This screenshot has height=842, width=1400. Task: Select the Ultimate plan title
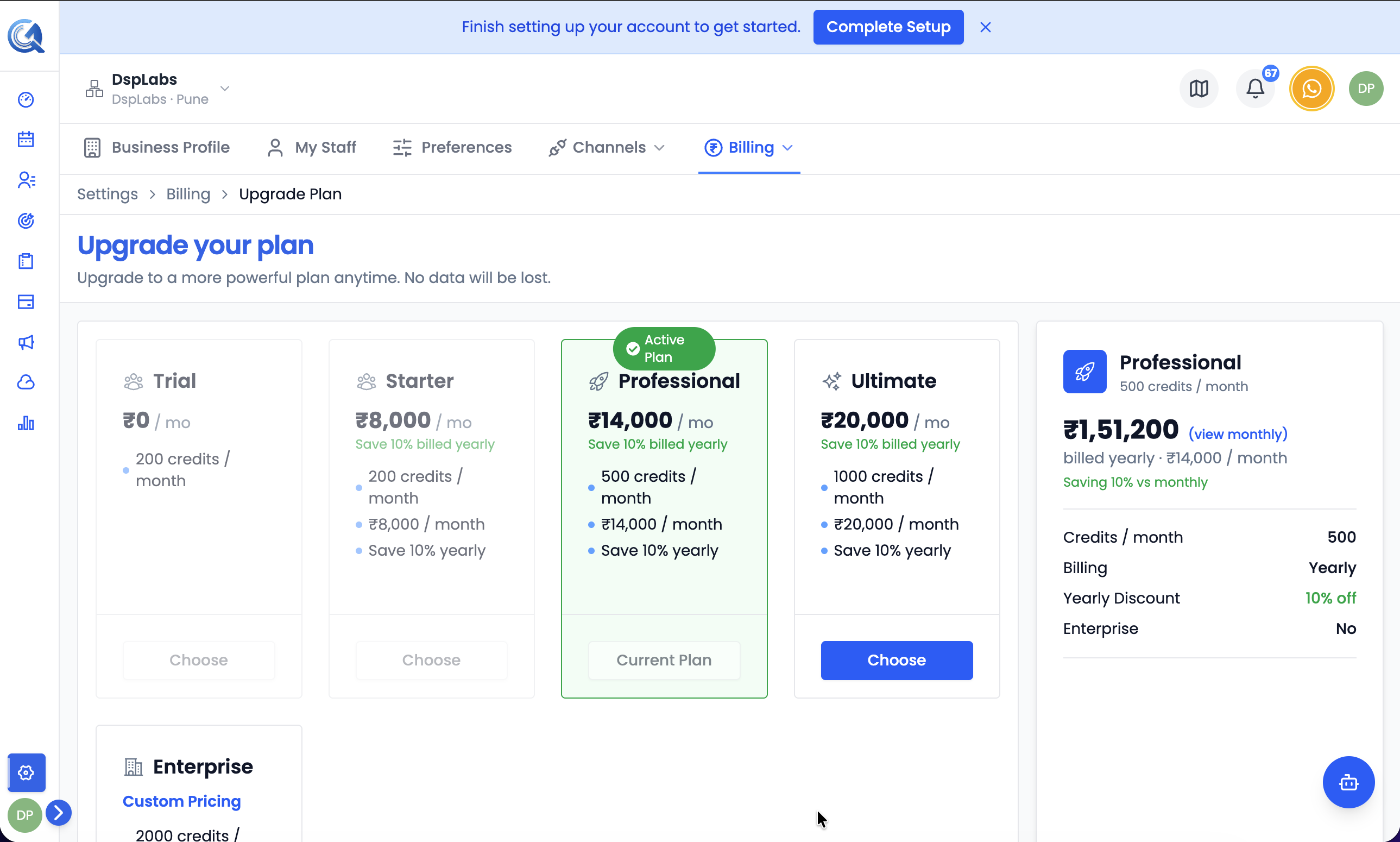tap(894, 381)
